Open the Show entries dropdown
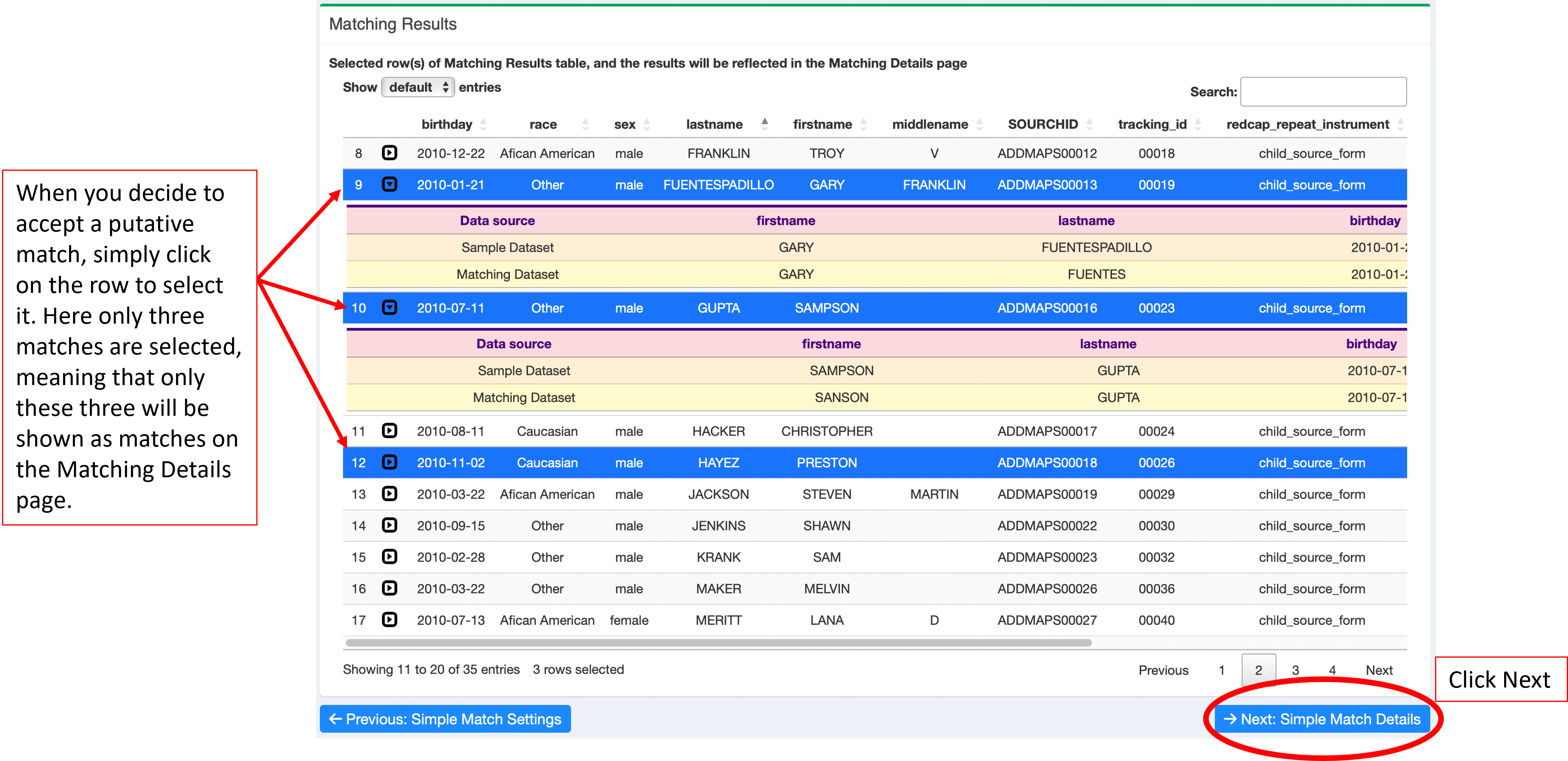This screenshot has height=761, width=1568. pyautogui.click(x=418, y=87)
